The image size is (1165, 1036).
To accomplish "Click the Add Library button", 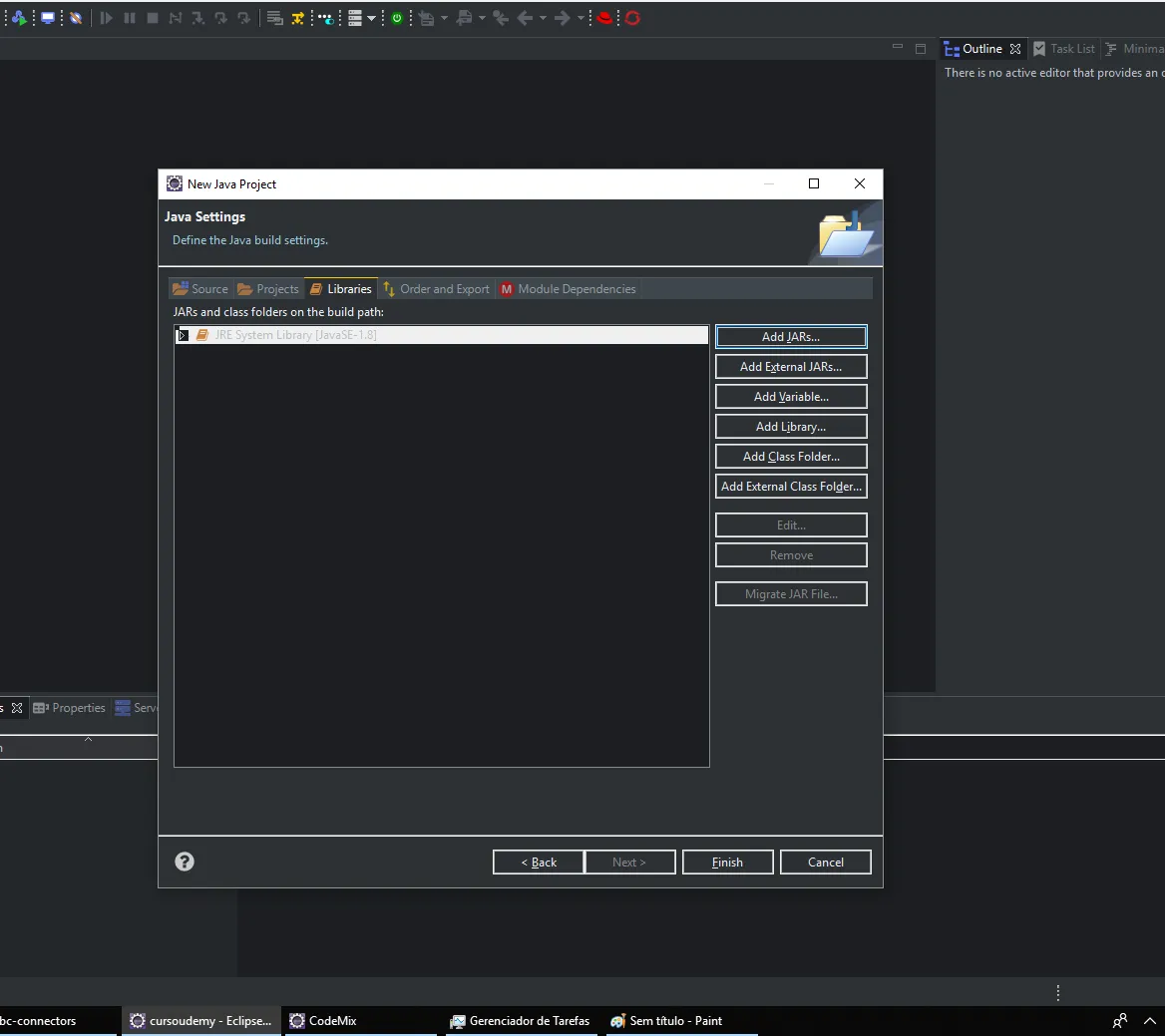I will [791, 427].
